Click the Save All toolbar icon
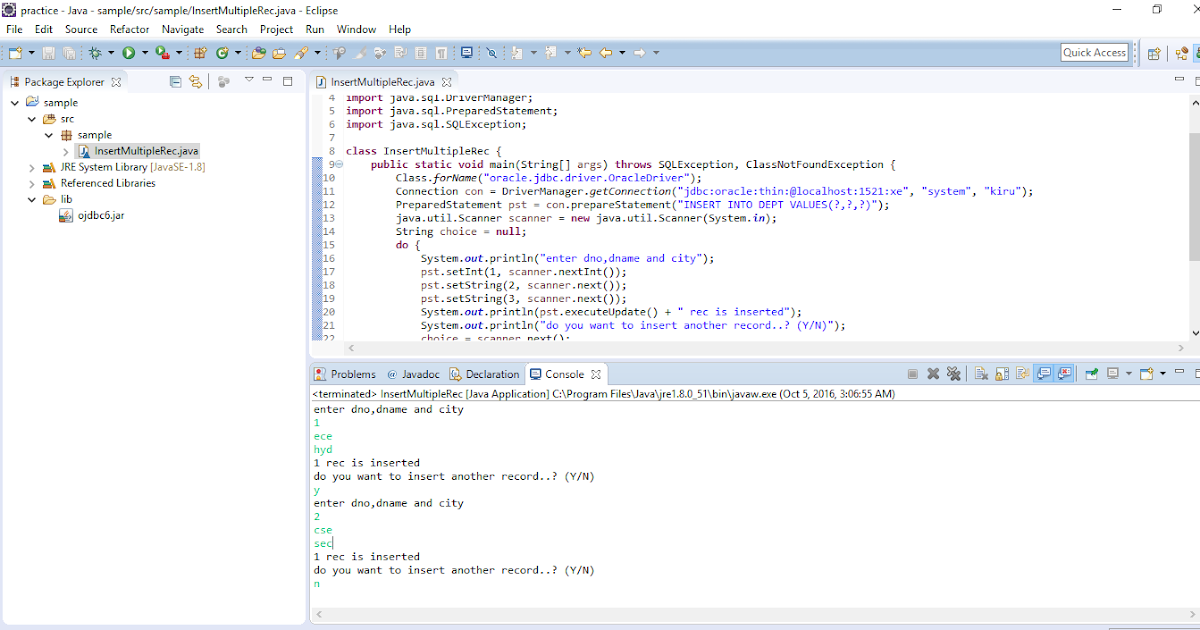Screen dimensions: 1200x630 69,52
